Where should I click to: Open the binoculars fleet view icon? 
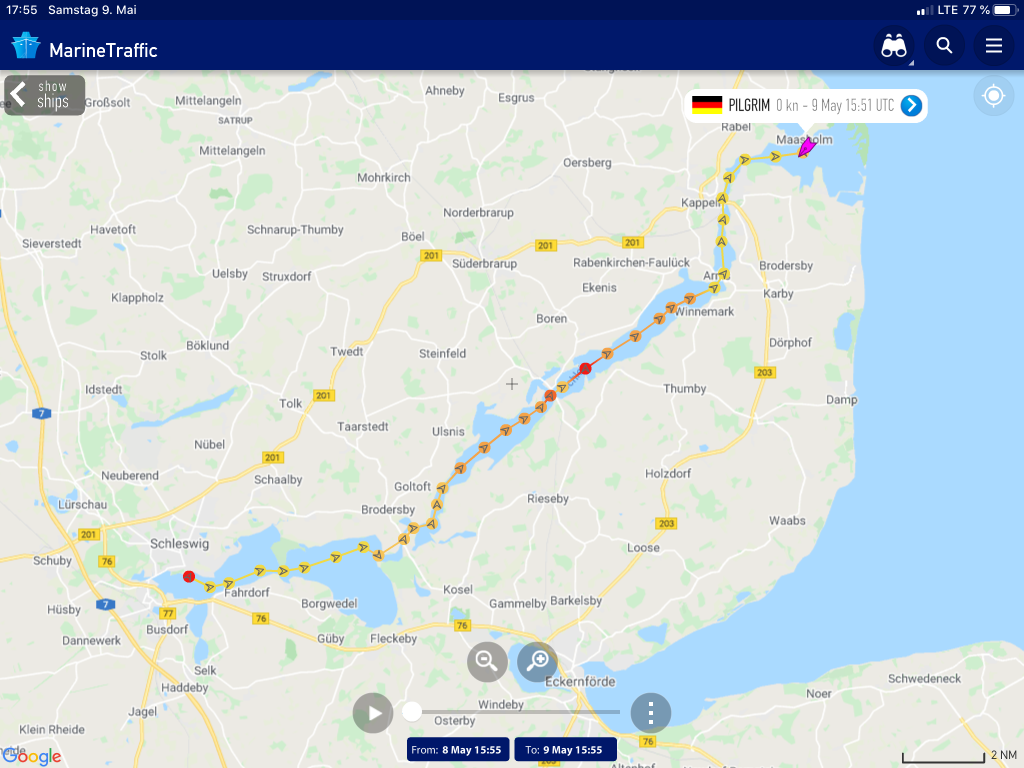pos(893,46)
